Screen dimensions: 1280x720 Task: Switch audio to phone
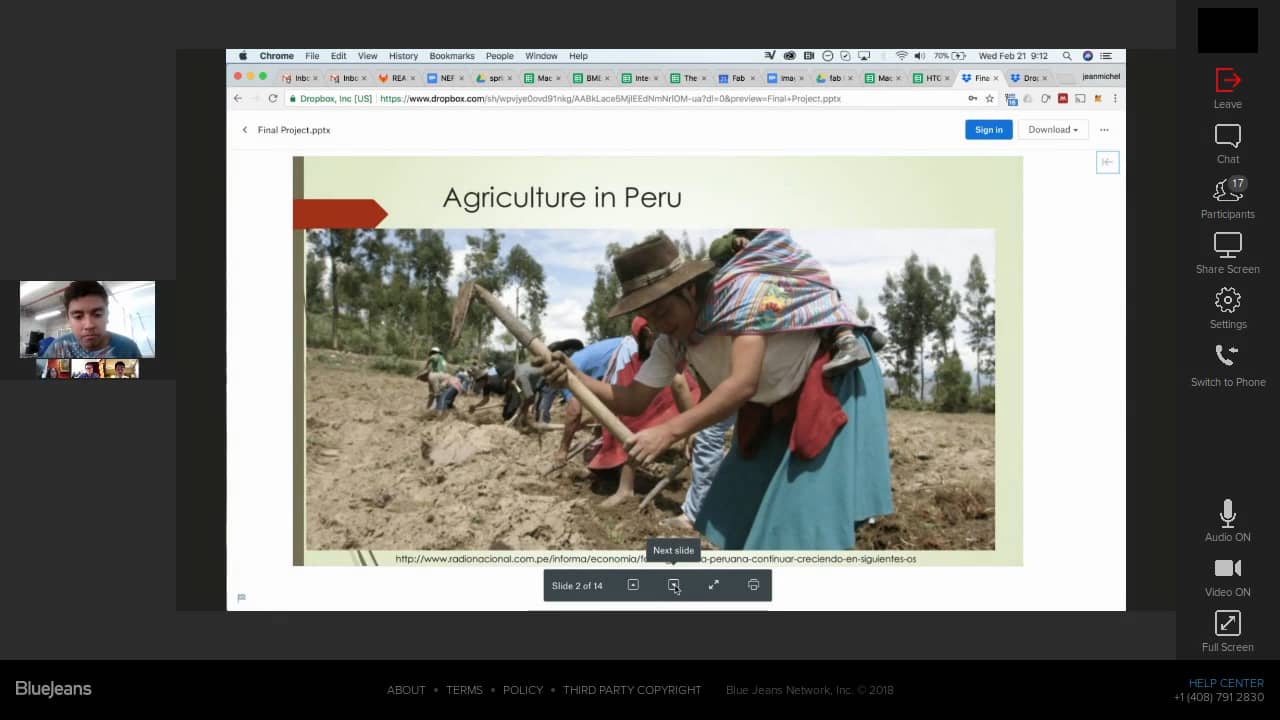[1227, 366]
